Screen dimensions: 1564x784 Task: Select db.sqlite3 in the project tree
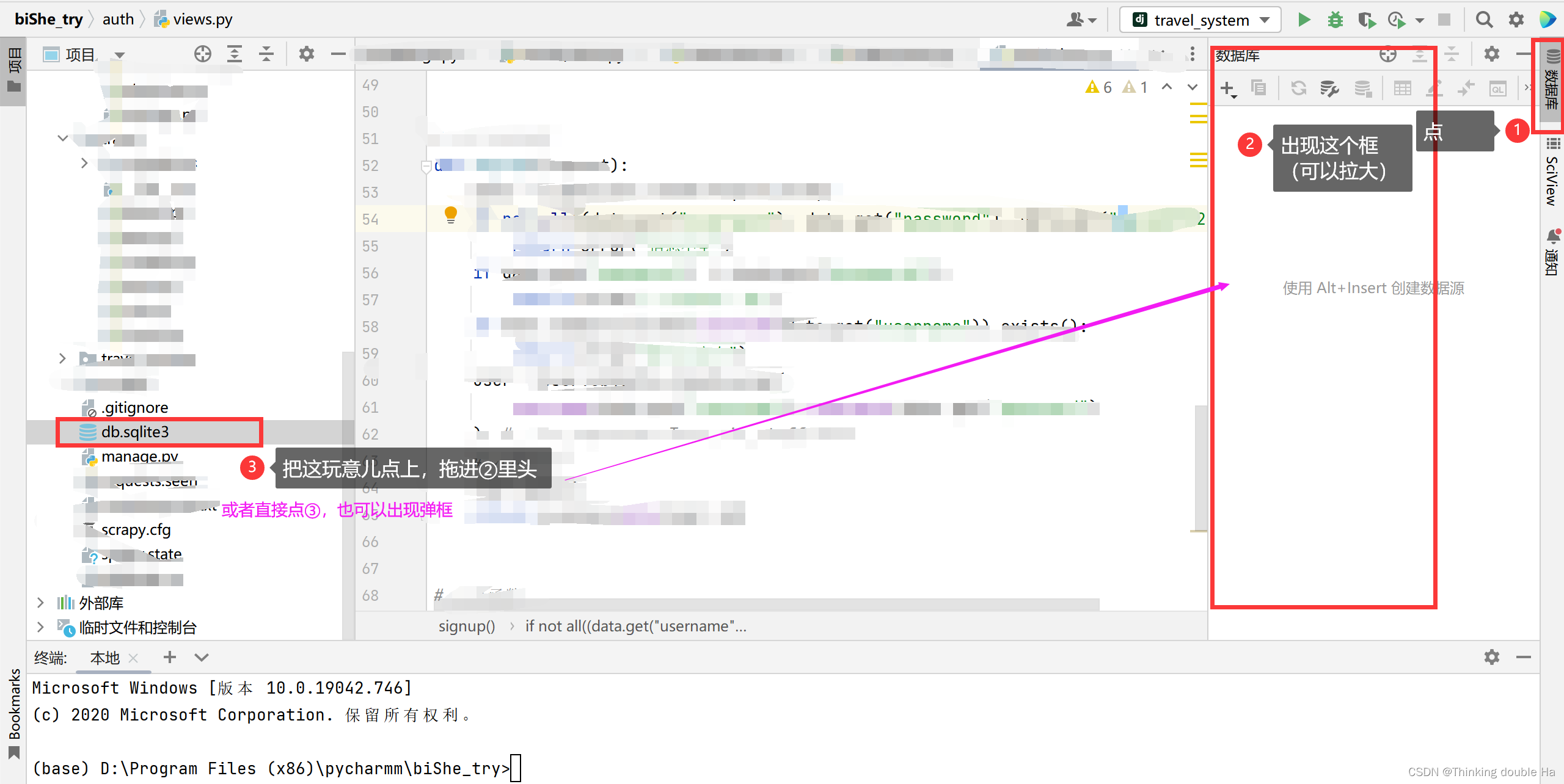(135, 432)
